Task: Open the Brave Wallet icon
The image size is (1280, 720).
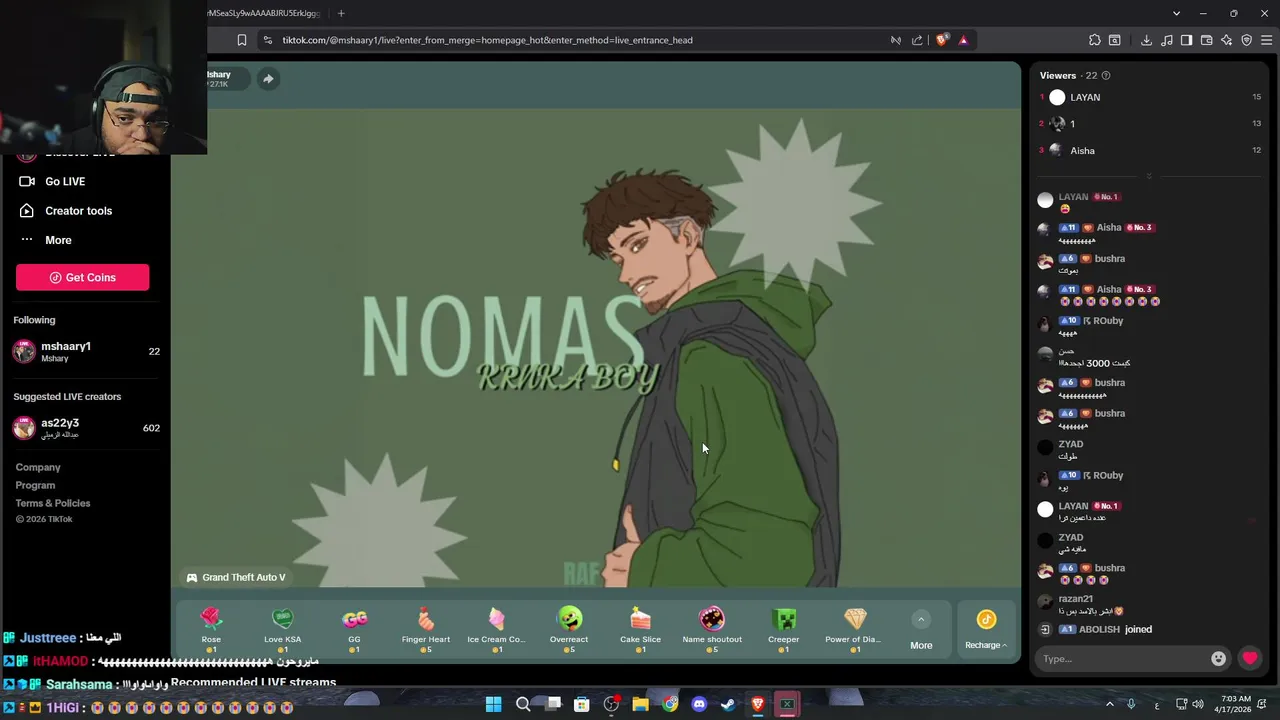Action: [x=1207, y=40]
